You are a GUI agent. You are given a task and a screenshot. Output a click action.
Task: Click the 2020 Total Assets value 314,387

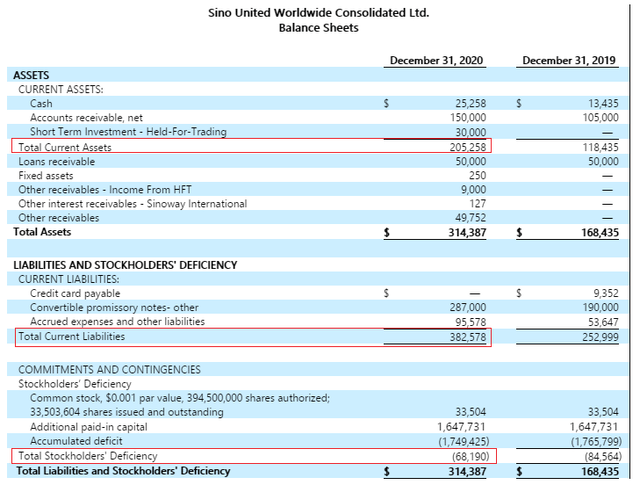467,233
